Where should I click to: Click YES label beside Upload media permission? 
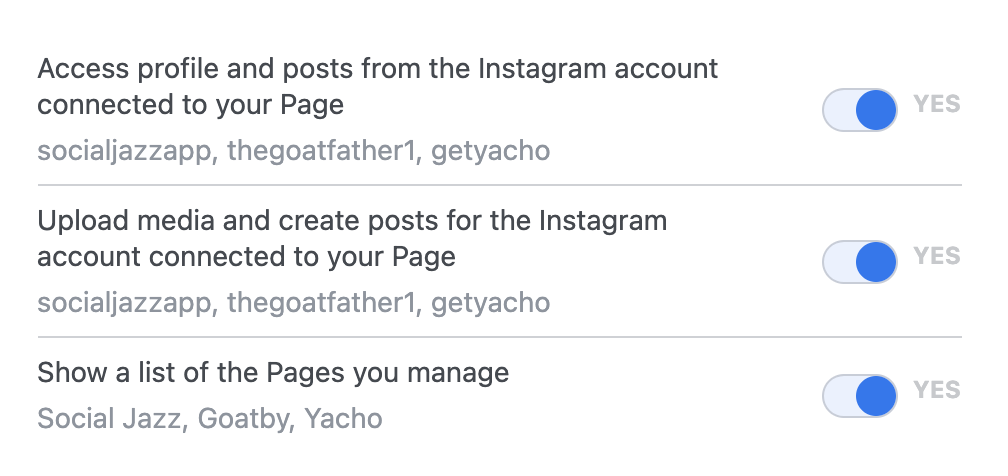pyautogui.click(x=937, y=257)
